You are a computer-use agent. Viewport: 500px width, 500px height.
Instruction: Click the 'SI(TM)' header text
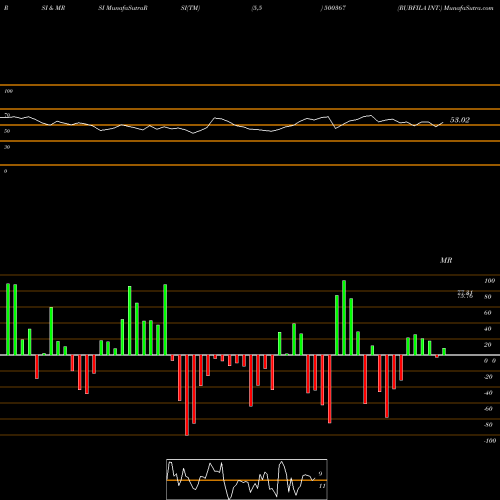click(x=190, y=8)
